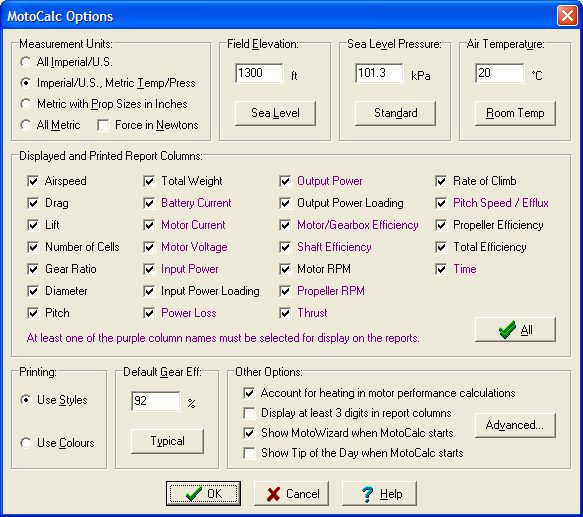Select the All Metric radio option

(x=26, y=125)
